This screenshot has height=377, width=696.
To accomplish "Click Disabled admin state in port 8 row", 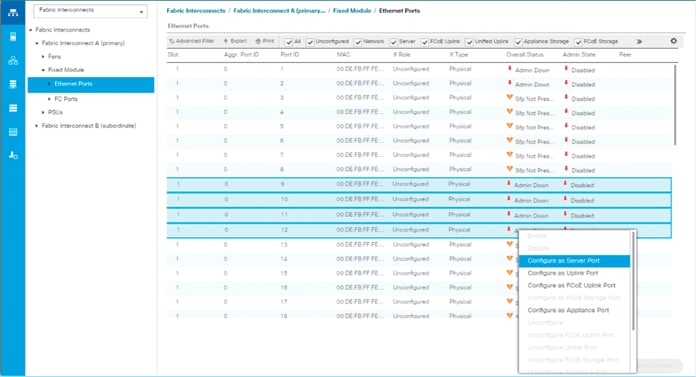I will [x=583, y=171].
